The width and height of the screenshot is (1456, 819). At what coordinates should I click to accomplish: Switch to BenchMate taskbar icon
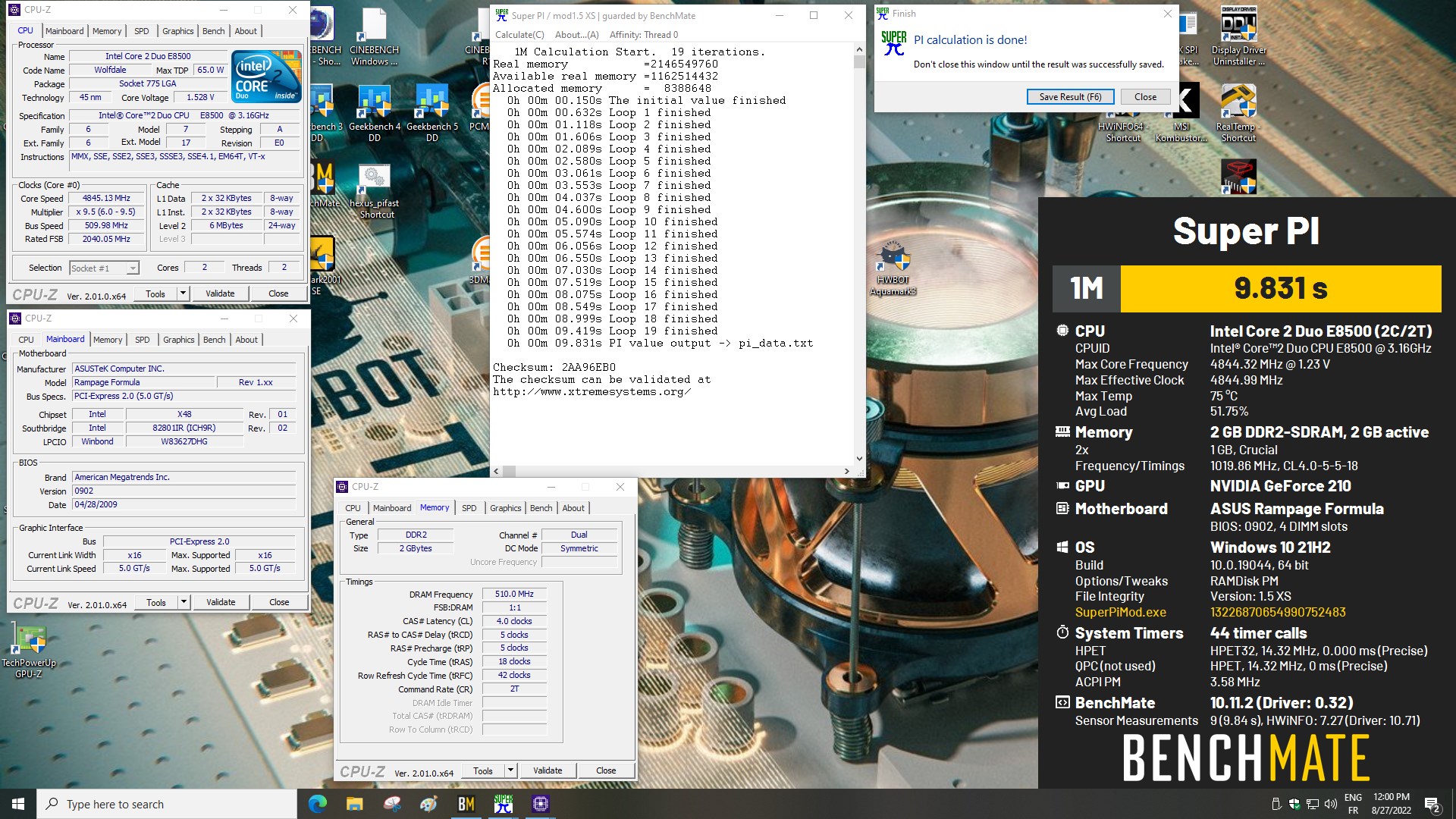pyautogui.click(x=466, y=804)
